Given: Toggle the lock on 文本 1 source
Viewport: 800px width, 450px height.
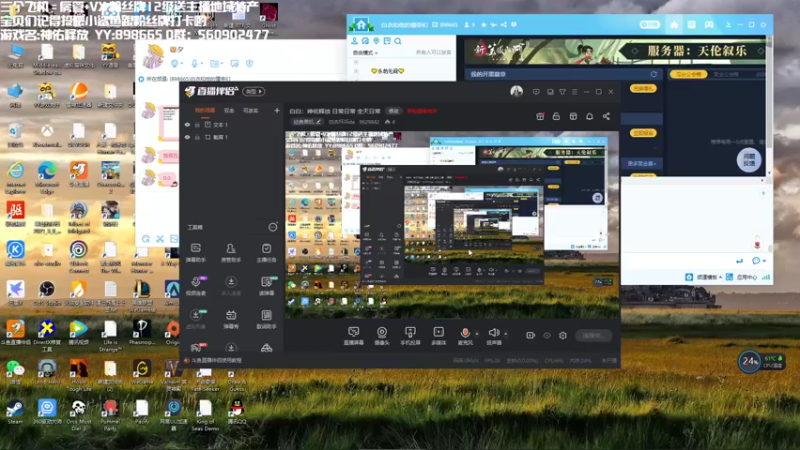Looking at the screenshot, I should [x=197, y=124].
